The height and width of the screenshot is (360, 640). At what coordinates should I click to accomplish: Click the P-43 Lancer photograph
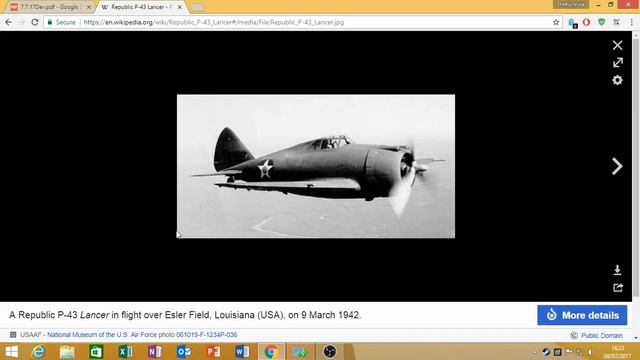pos(316,166)
